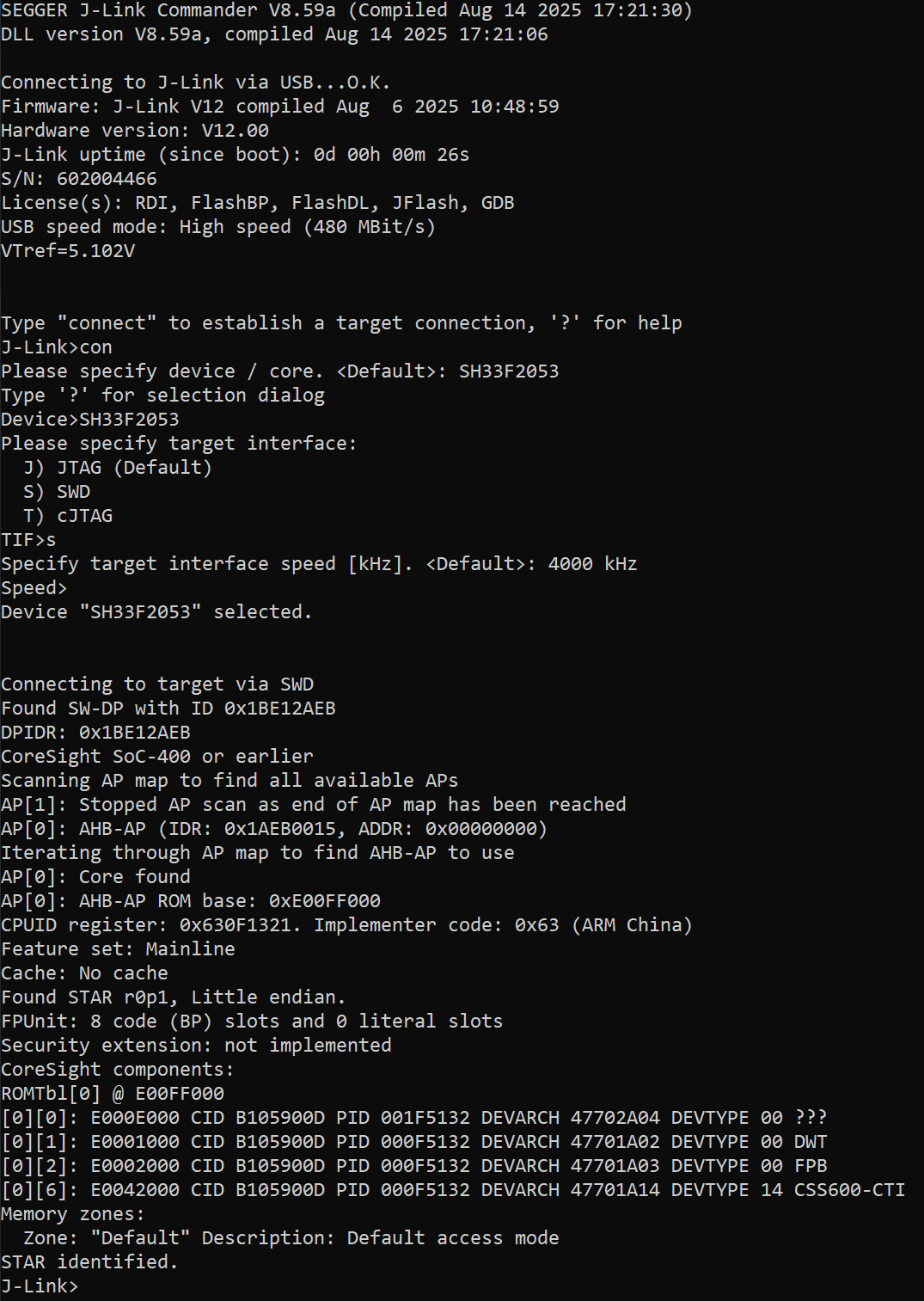Image resolution: width=924 pixels, height=1301 pixels.
Task: Click the serial number 602004466
Action: click(x=107, y=178)
